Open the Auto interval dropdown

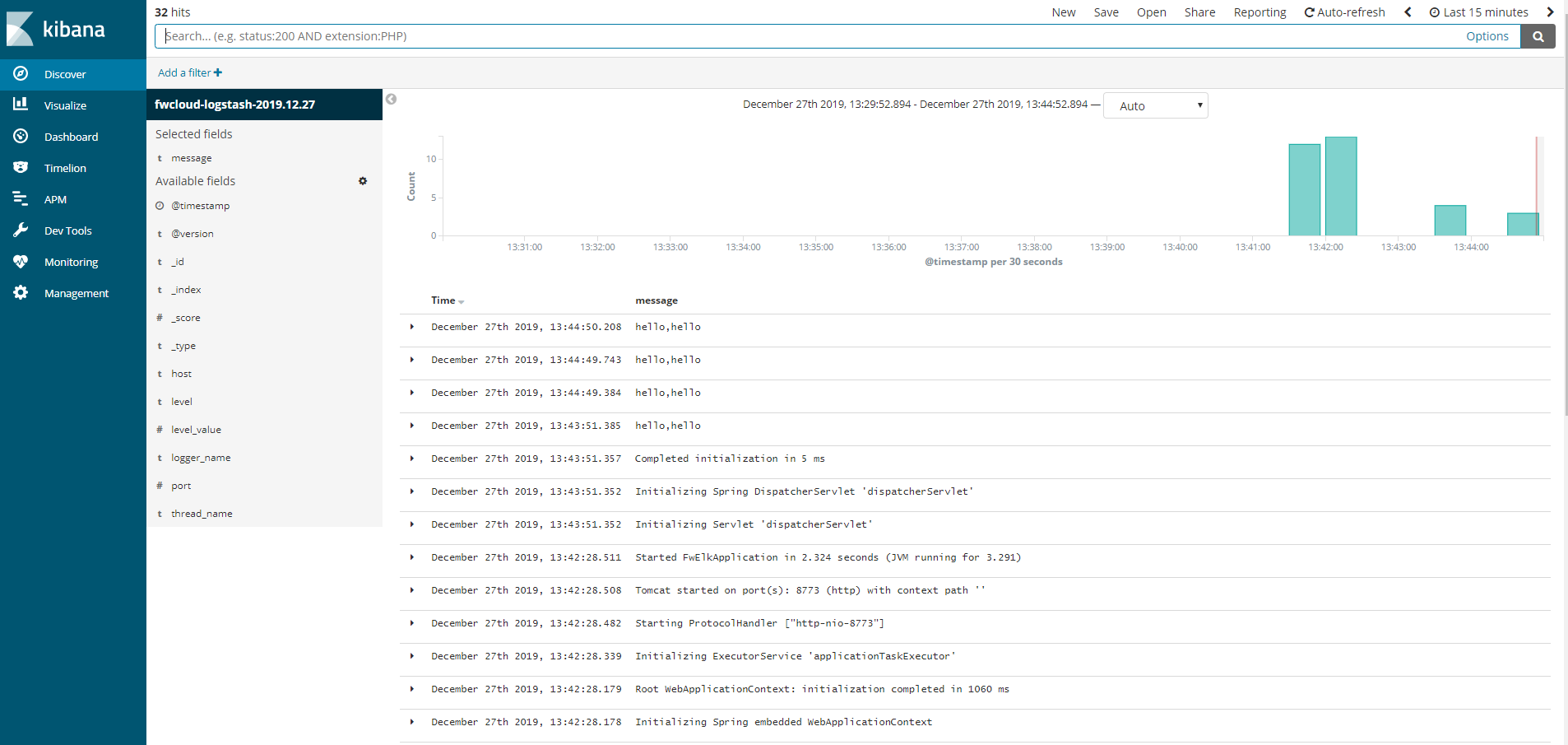pyautogui.click(x=1155, y=105)
